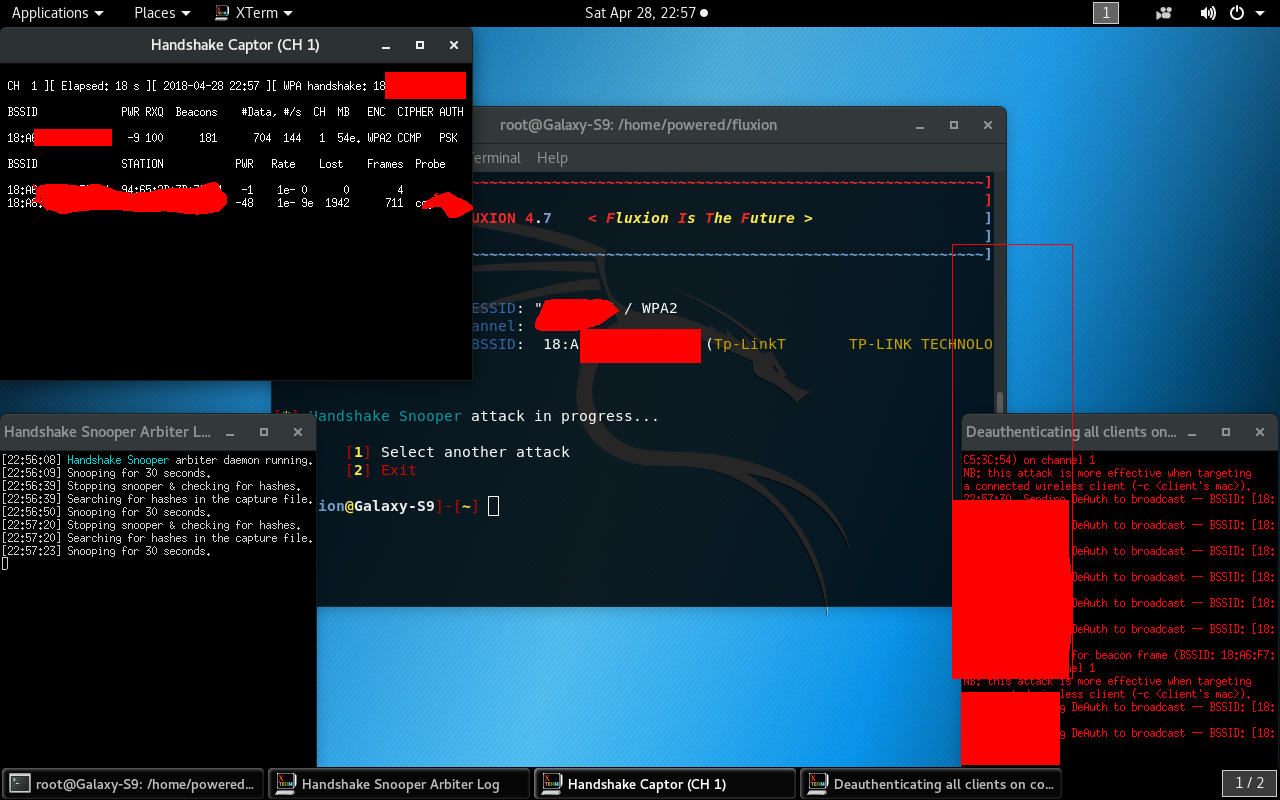This screenshot has width=1280, height=800.
Task: Close the fluxion terminal window
Action: (988, 125)
